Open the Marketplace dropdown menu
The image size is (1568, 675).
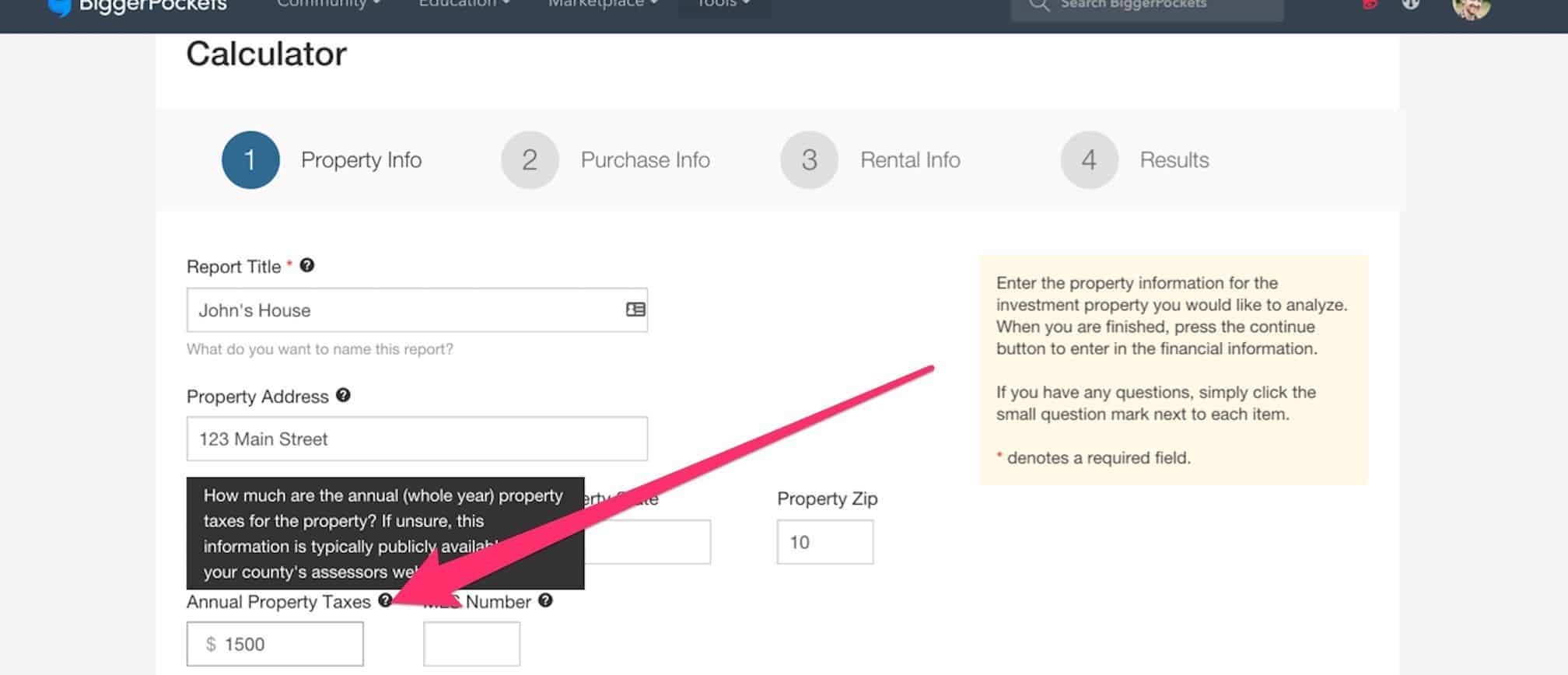coord(603,5)
